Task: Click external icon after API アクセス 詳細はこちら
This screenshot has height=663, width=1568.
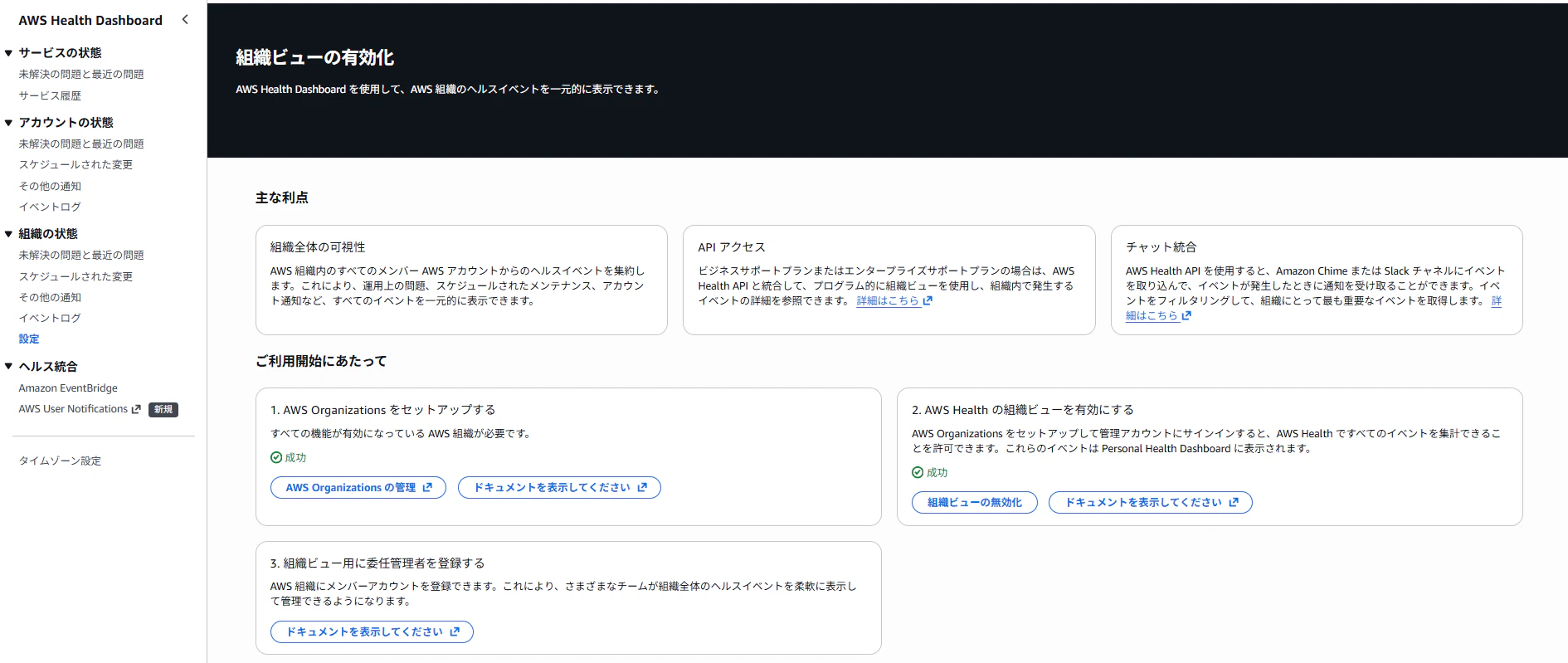Action: point(928,300)
